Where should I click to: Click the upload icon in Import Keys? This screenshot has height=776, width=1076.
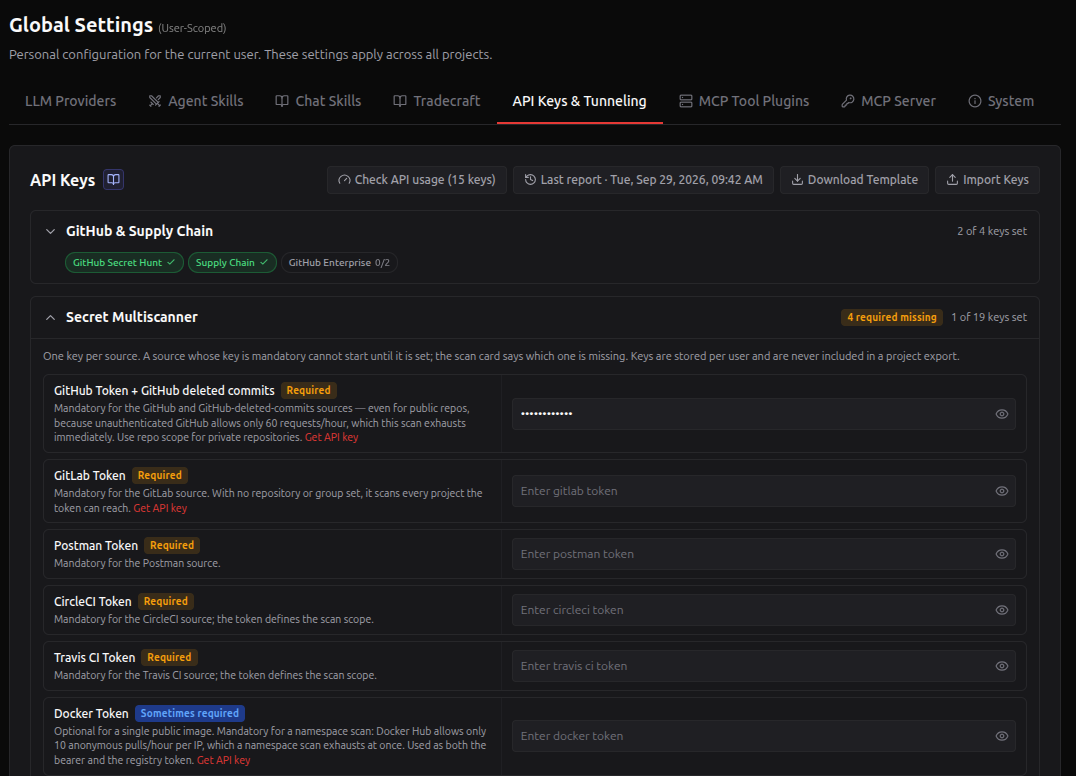[952, 180]
